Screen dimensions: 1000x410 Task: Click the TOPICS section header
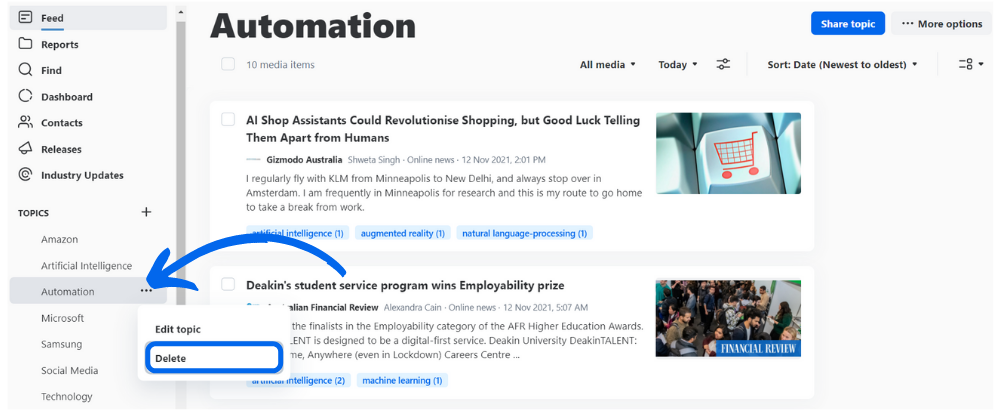(33, 213)
